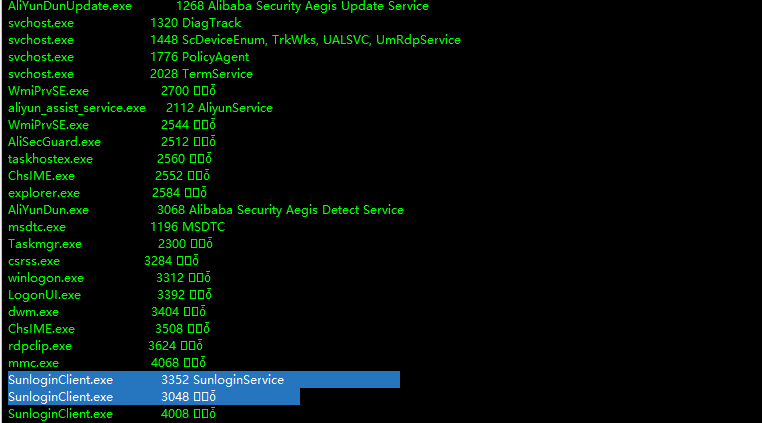Click the AliYunDun.exe Aegis Detect Service line
The width and height of the screenshot is (762, 423).
tap(206, 210)
